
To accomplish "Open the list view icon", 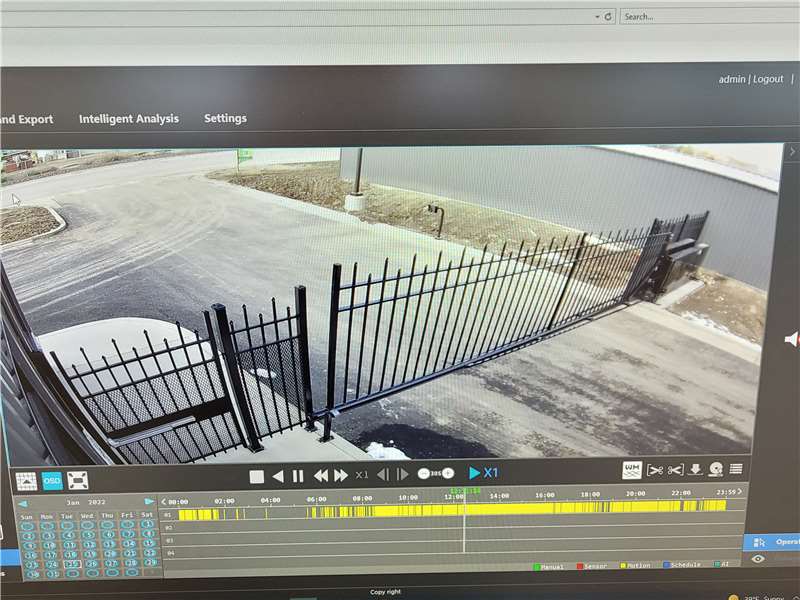I will point(736,469).
